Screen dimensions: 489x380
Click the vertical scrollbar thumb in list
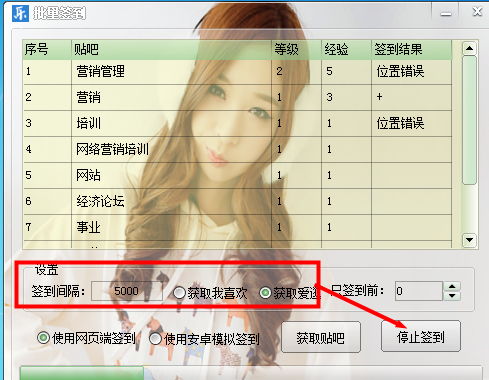pyautogui.click(x=469, y=120)
